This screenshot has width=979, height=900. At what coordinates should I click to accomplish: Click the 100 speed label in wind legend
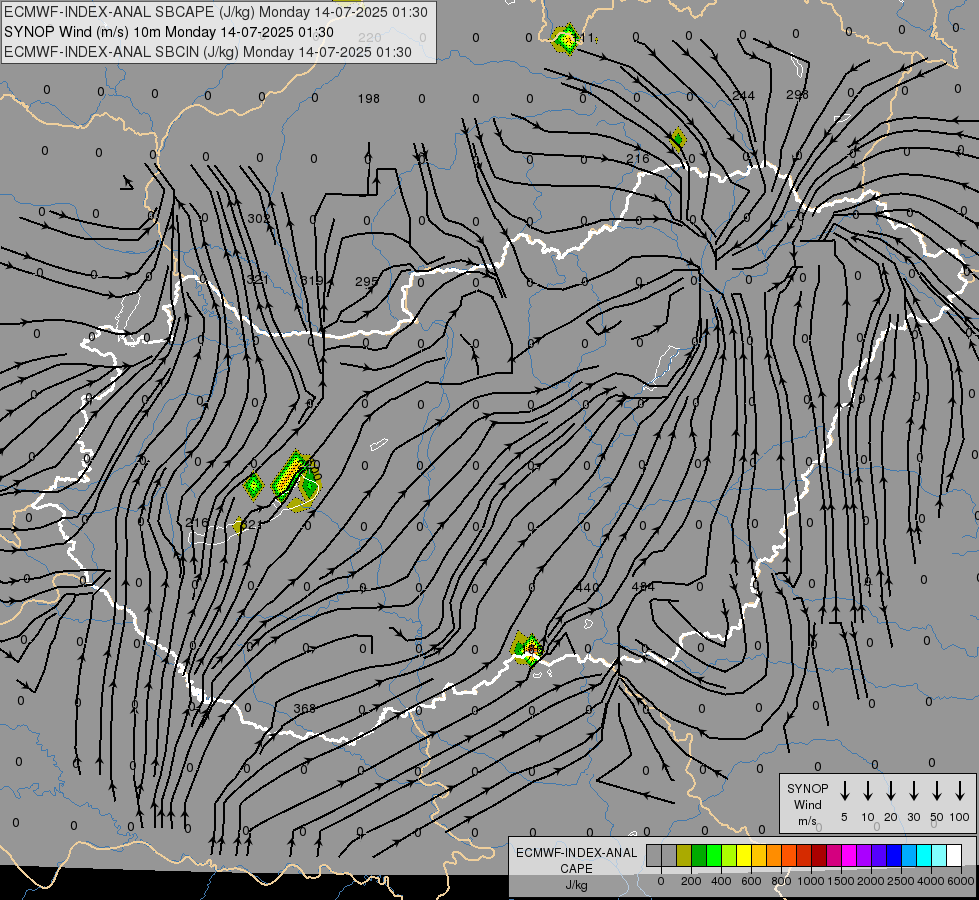(960, 817)
